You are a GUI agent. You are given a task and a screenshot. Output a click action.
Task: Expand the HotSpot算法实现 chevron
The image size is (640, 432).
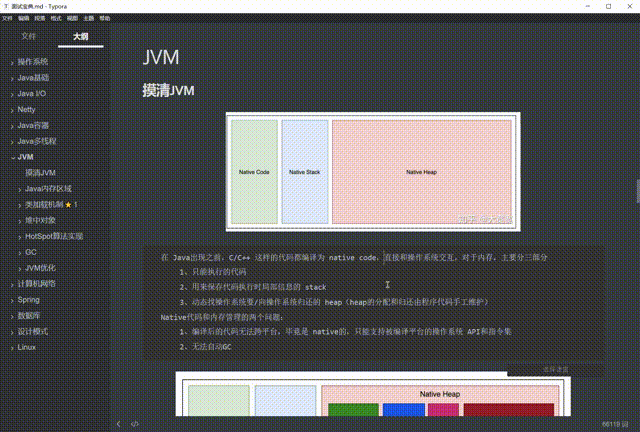tap(20, 237)
